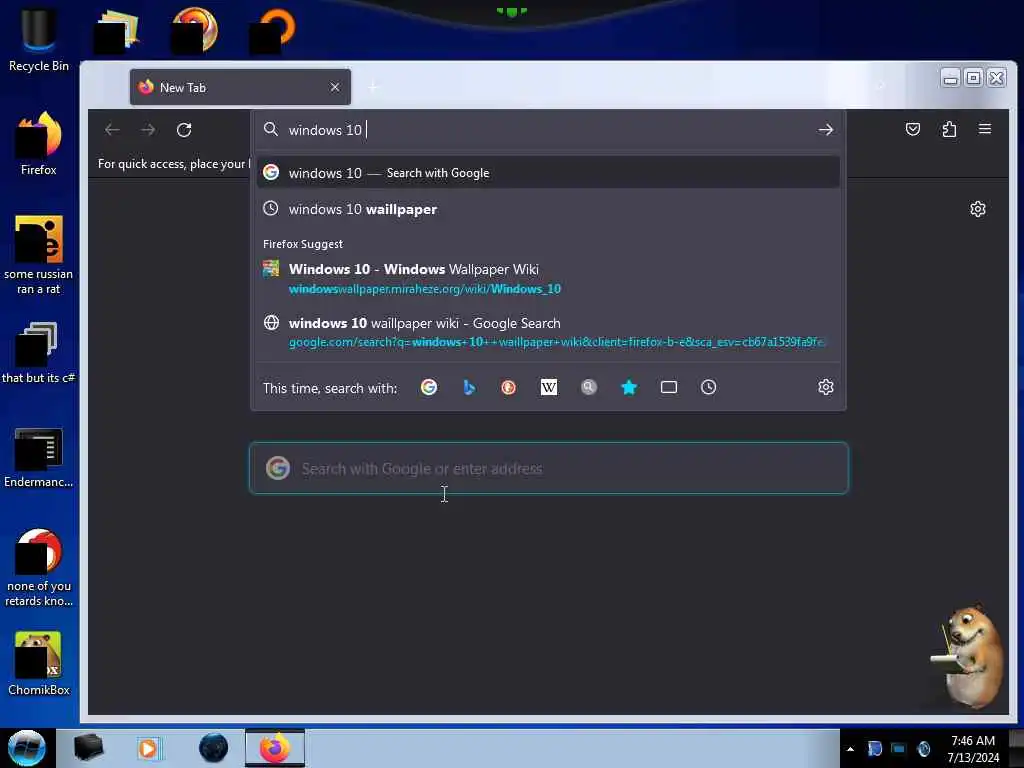Click the address bar text 'windows 10'
1024x768 pixels.
tap(325, 130)
